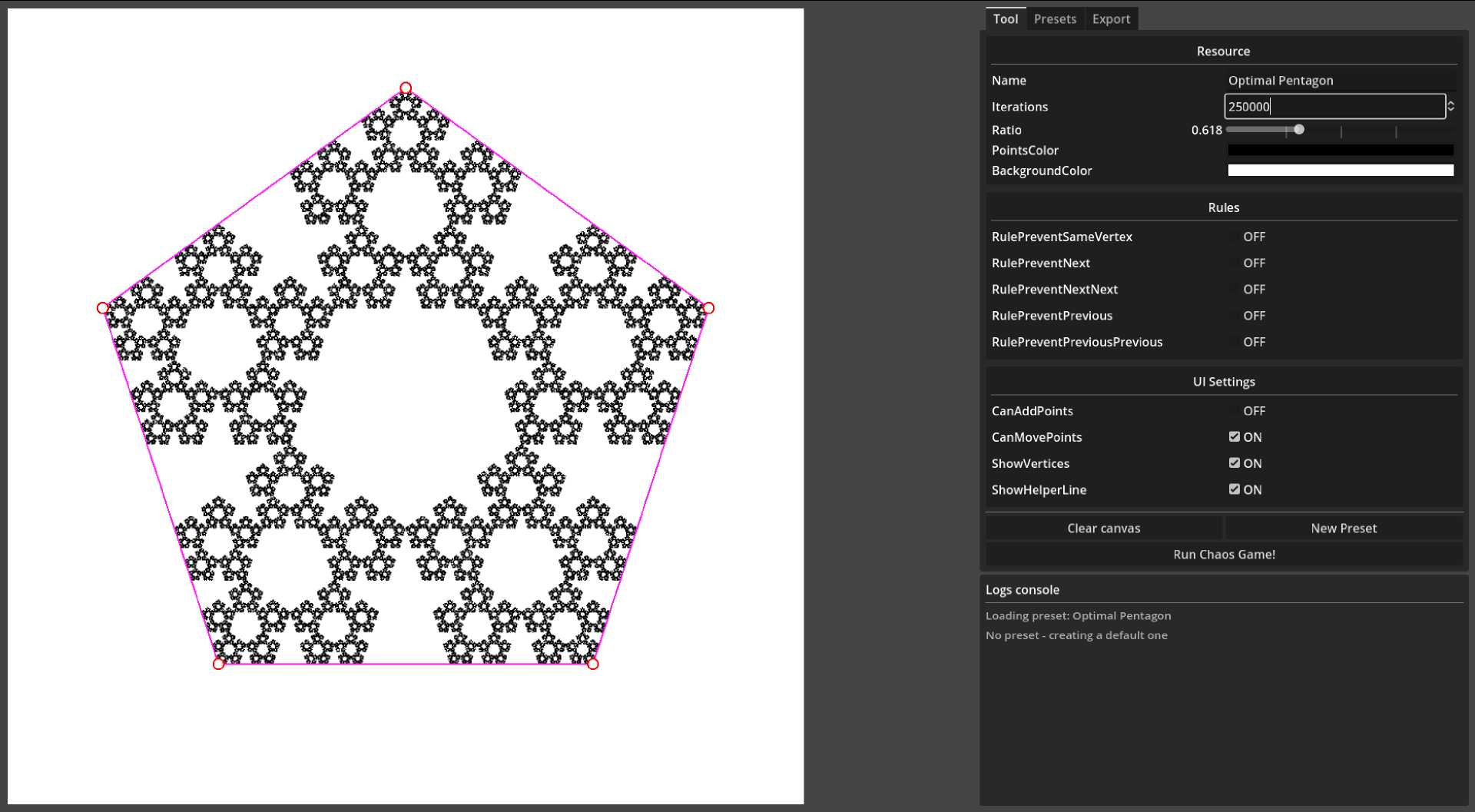Viewport: 1475px width, 812px height.
Task: Click the bottom-left pentagon vertex
Action: tap(218, 664)
